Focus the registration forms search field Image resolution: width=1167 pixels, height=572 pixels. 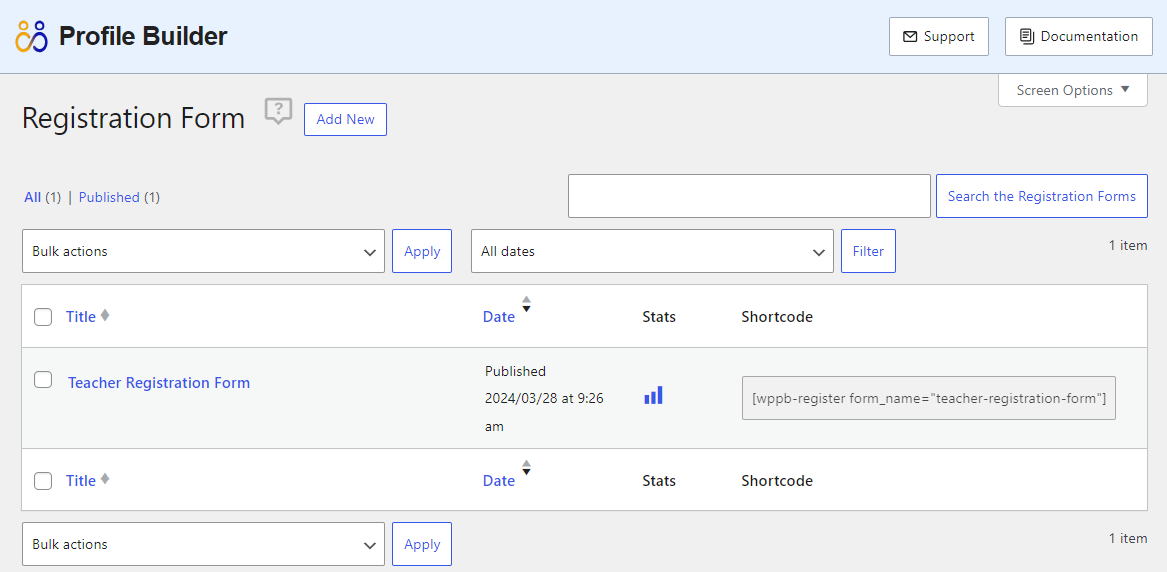click(749, 196)
